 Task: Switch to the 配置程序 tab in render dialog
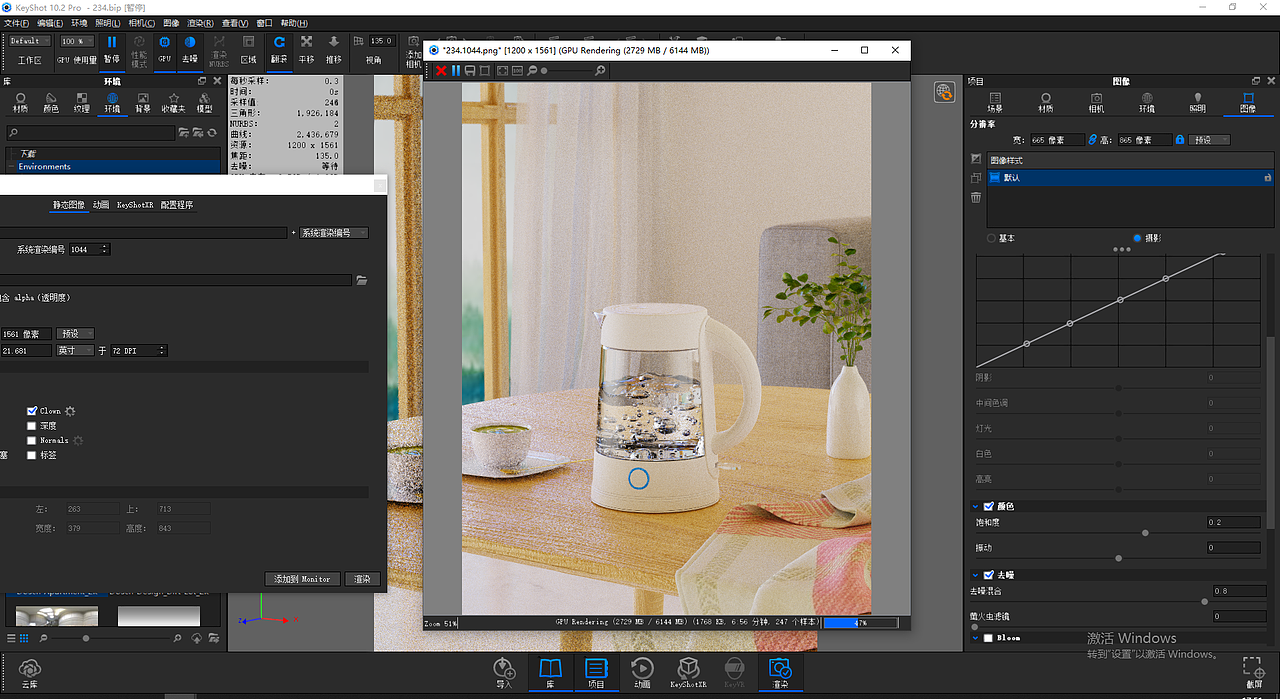177,205
